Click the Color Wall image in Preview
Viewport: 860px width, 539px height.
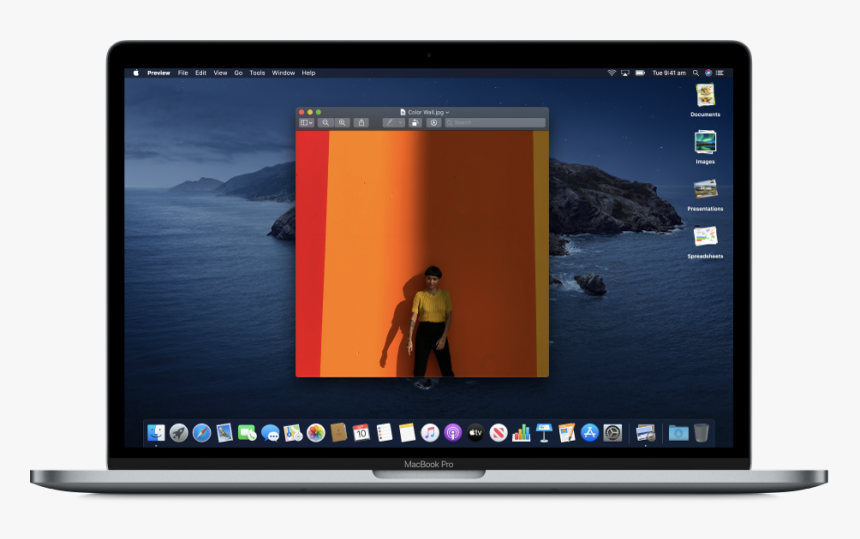click(422, 254)
